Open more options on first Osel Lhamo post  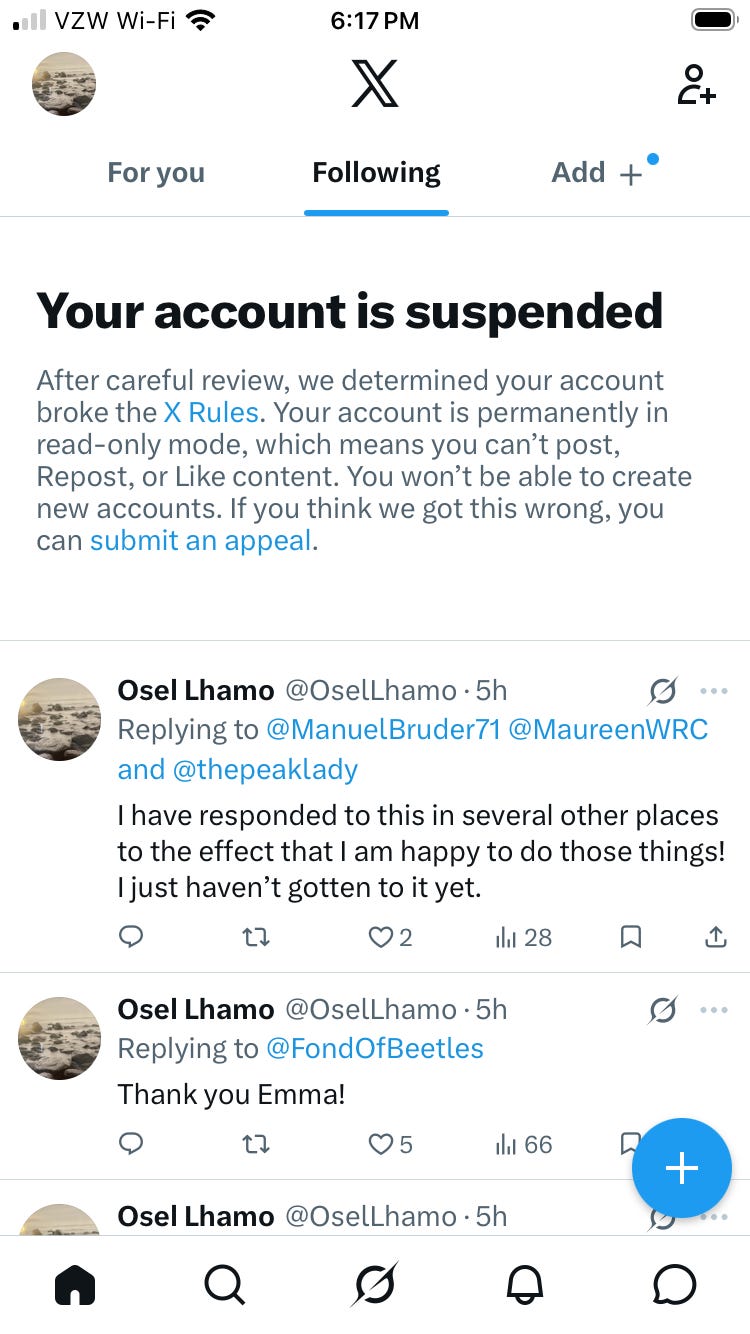point(714,691)
